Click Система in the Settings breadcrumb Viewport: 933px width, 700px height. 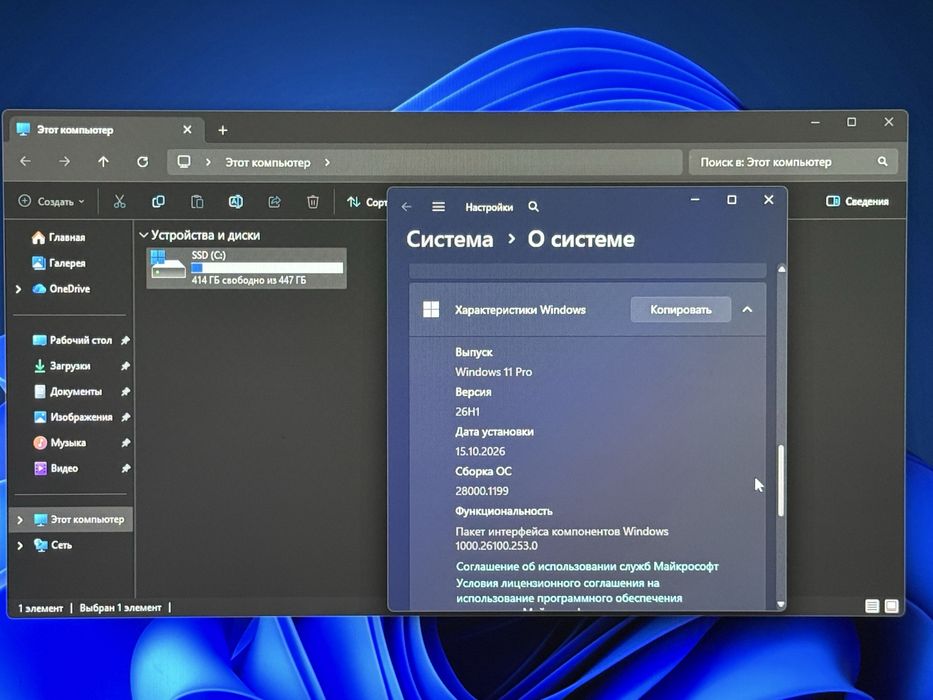coord(450,239)
